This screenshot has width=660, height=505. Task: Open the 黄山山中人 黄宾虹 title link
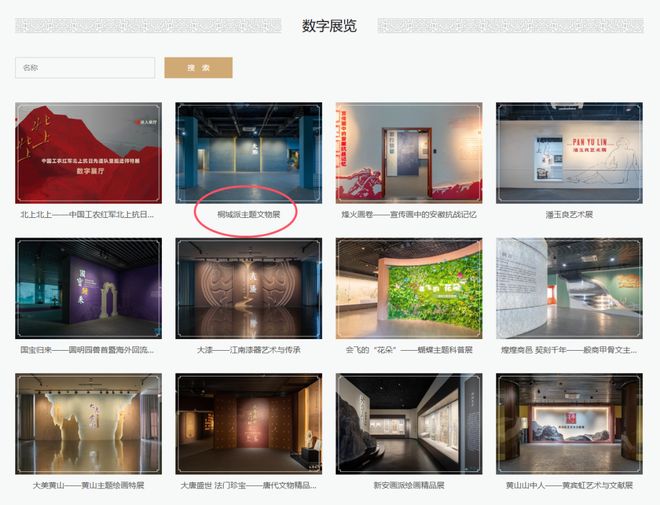tap(568, 486)
